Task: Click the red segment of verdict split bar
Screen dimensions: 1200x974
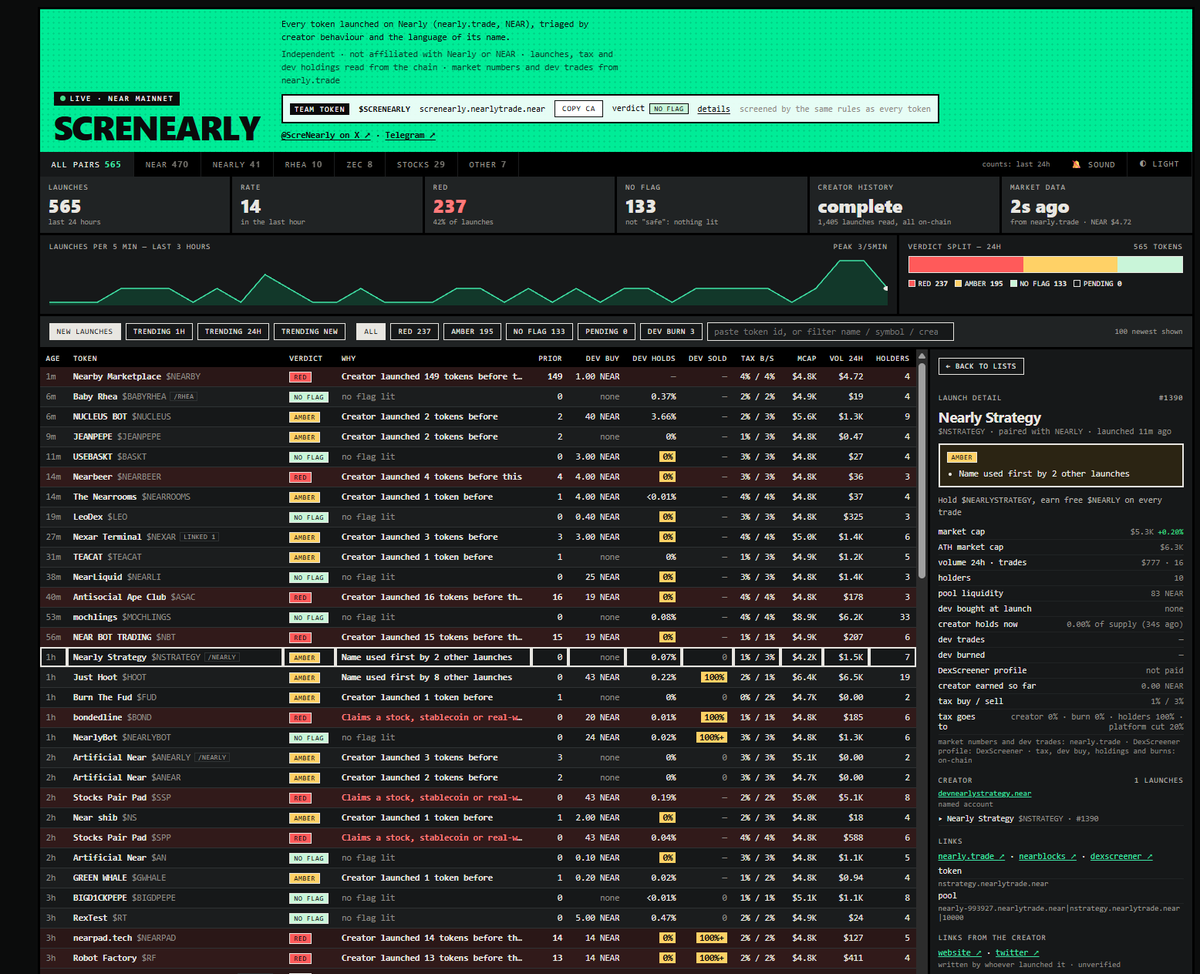Action: pos(965,264)
